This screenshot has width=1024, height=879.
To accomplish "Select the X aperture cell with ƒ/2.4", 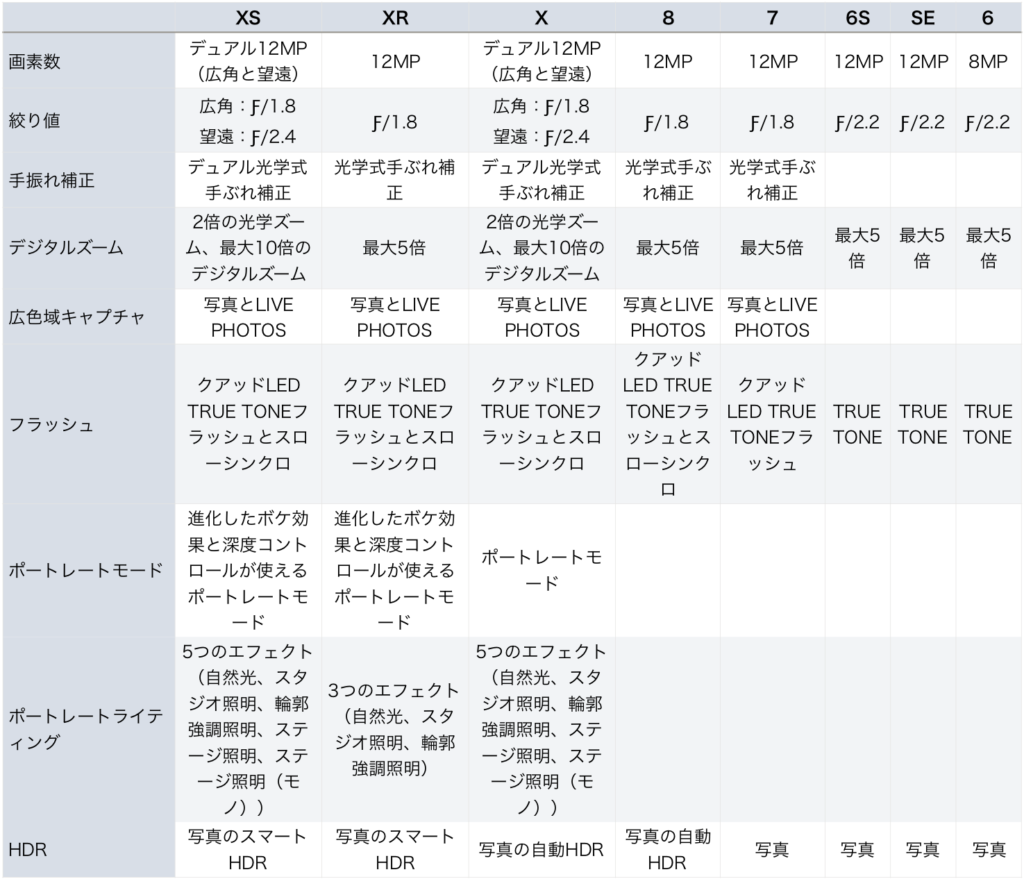I will (x=541, y=121).
